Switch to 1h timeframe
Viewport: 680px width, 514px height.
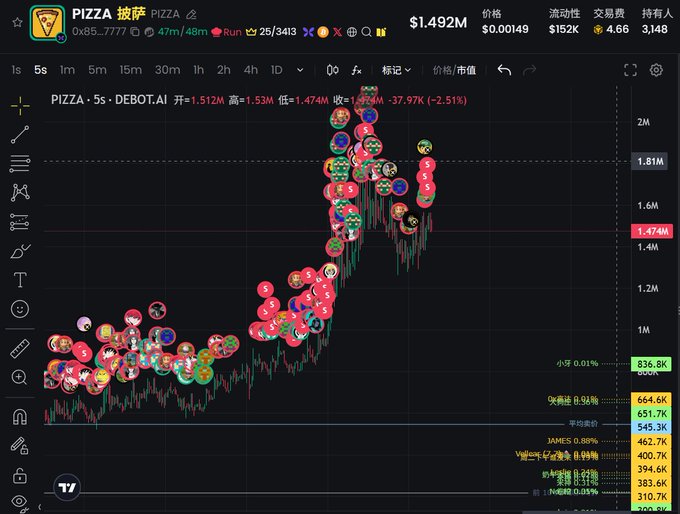pos(199,70)
